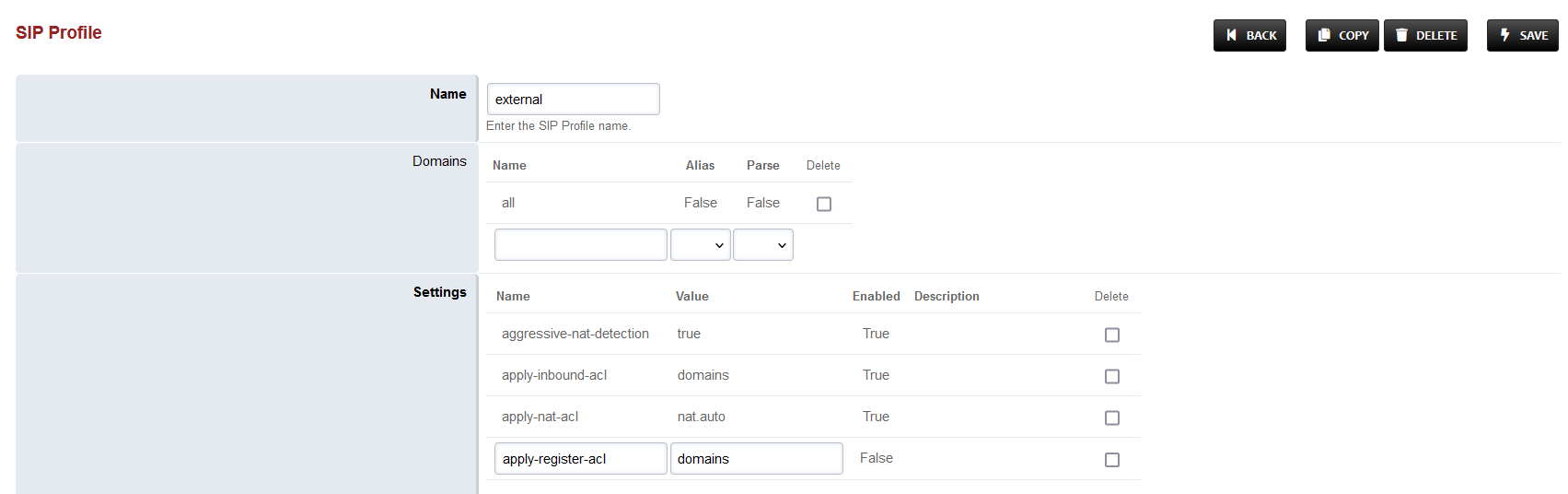
Task: Mark apply-inbound-acl row for deletion
Action: [1111, 376]
